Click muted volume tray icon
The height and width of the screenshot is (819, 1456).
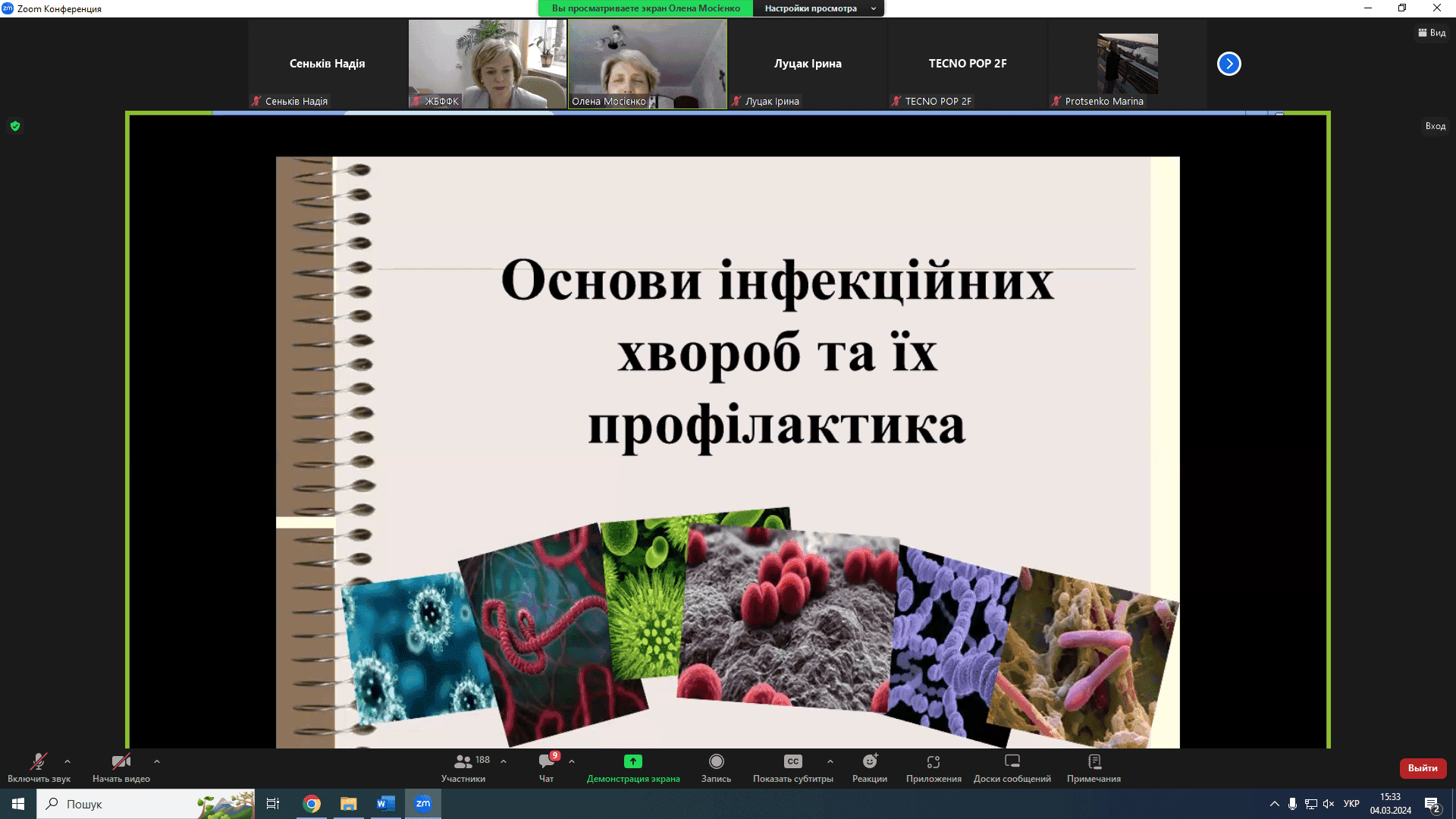click(1329, 804)
